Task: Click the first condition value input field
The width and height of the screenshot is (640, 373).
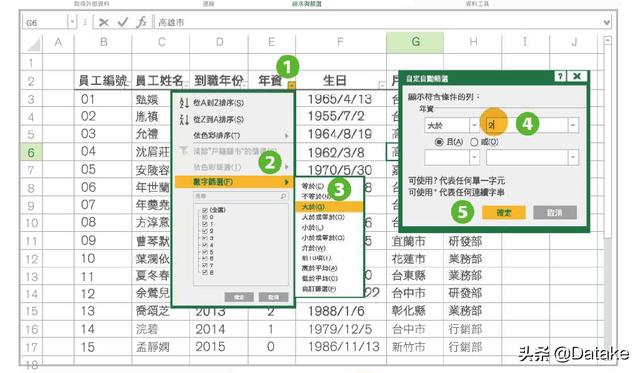Action: [527, 125]
